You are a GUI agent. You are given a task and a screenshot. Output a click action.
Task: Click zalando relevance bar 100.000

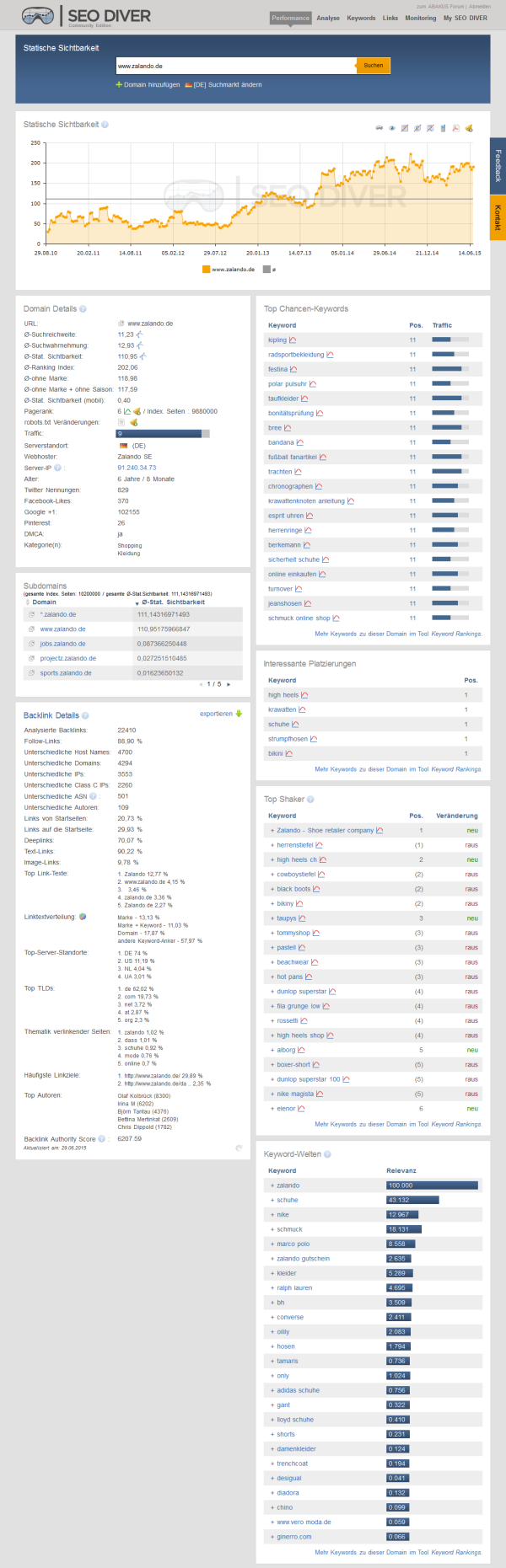click(433, 1185)
